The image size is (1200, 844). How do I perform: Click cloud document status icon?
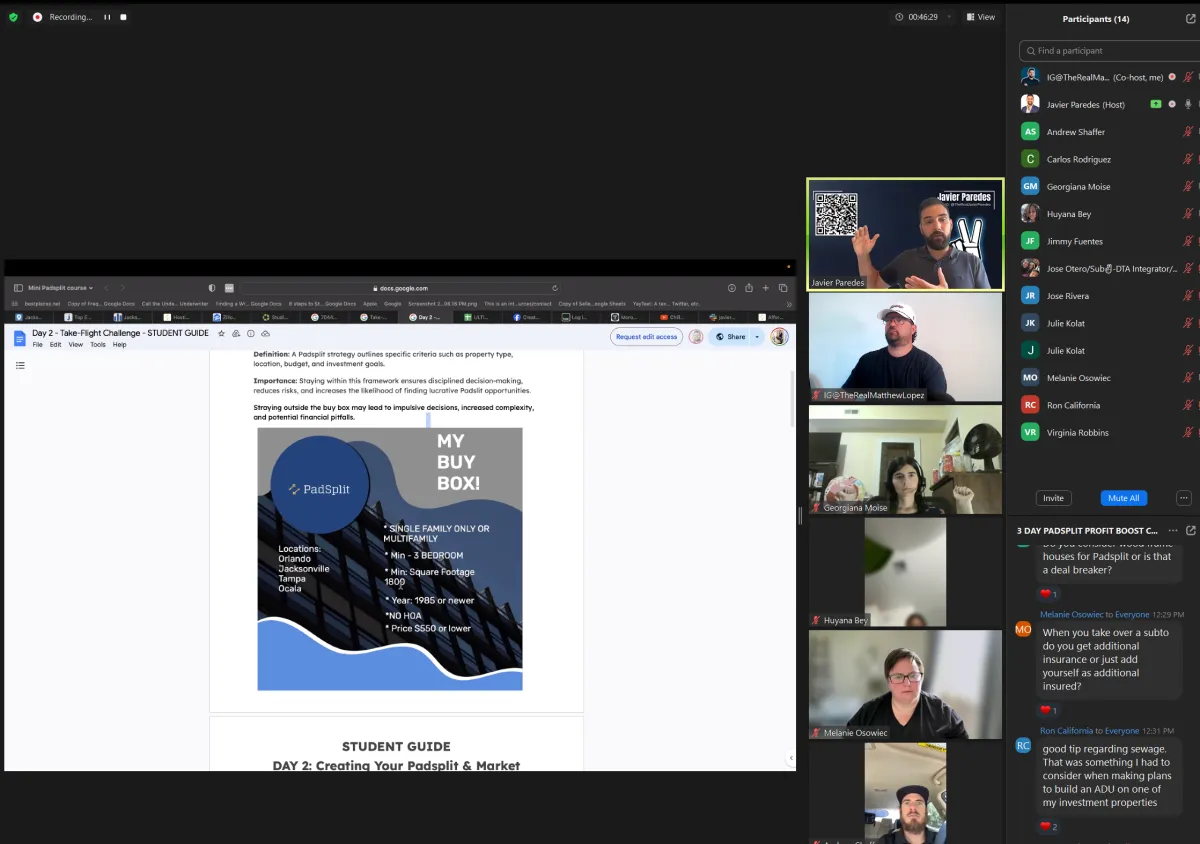(x=265, y=334)
